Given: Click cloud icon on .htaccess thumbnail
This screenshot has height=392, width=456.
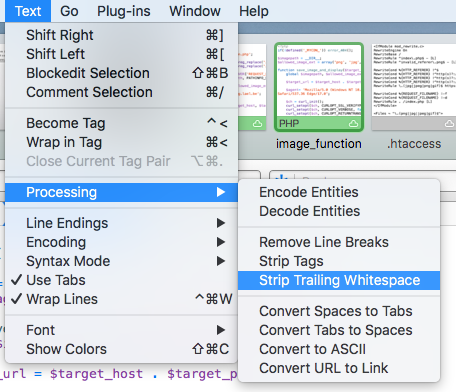Looking at the screenshot, I should 450,124.
